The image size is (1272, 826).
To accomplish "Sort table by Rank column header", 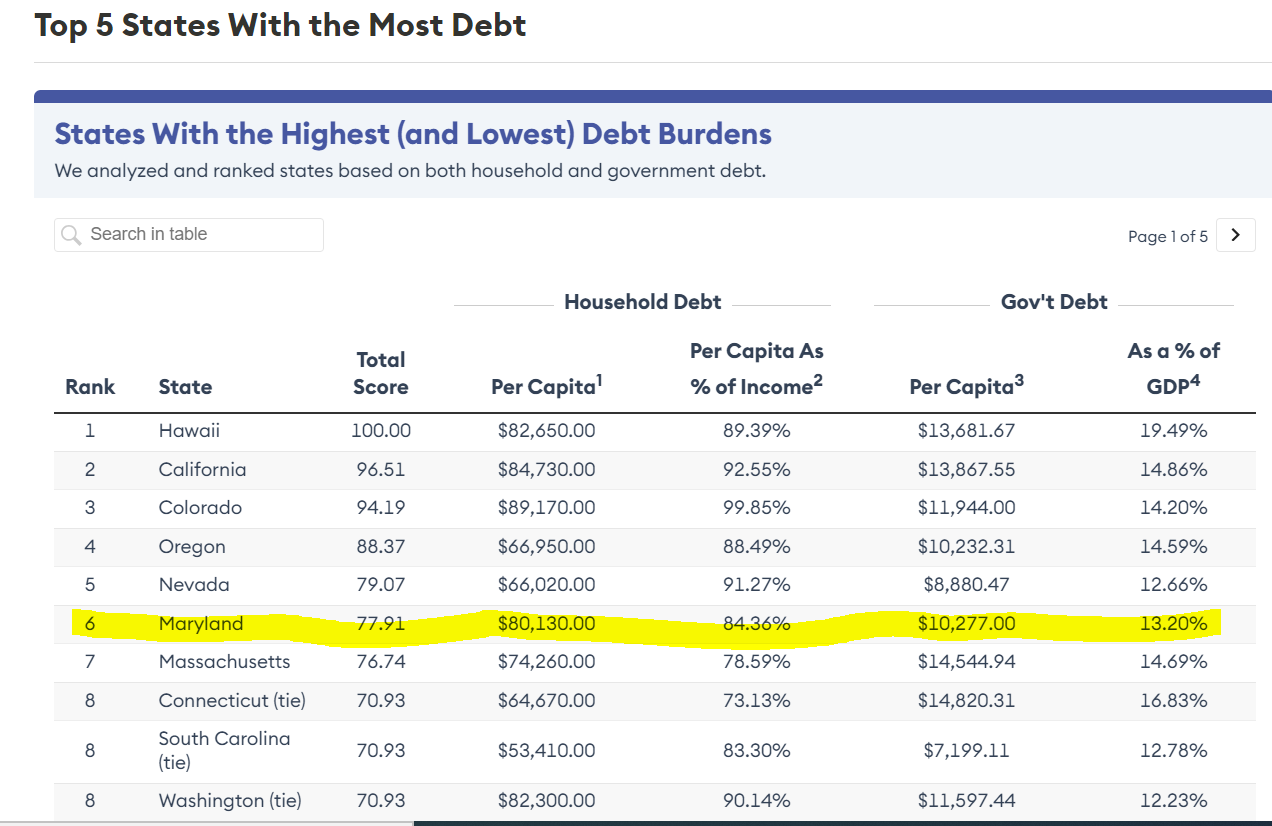I will coord(90,387).
